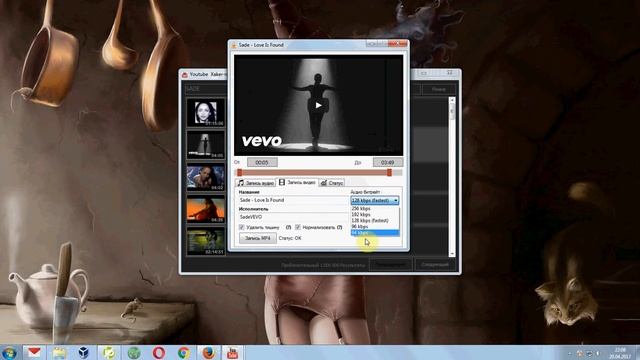Image resolution: width=640 pixels, height=360 pixels.
Task: Click the От start time field
Action: tap(262, 162)
